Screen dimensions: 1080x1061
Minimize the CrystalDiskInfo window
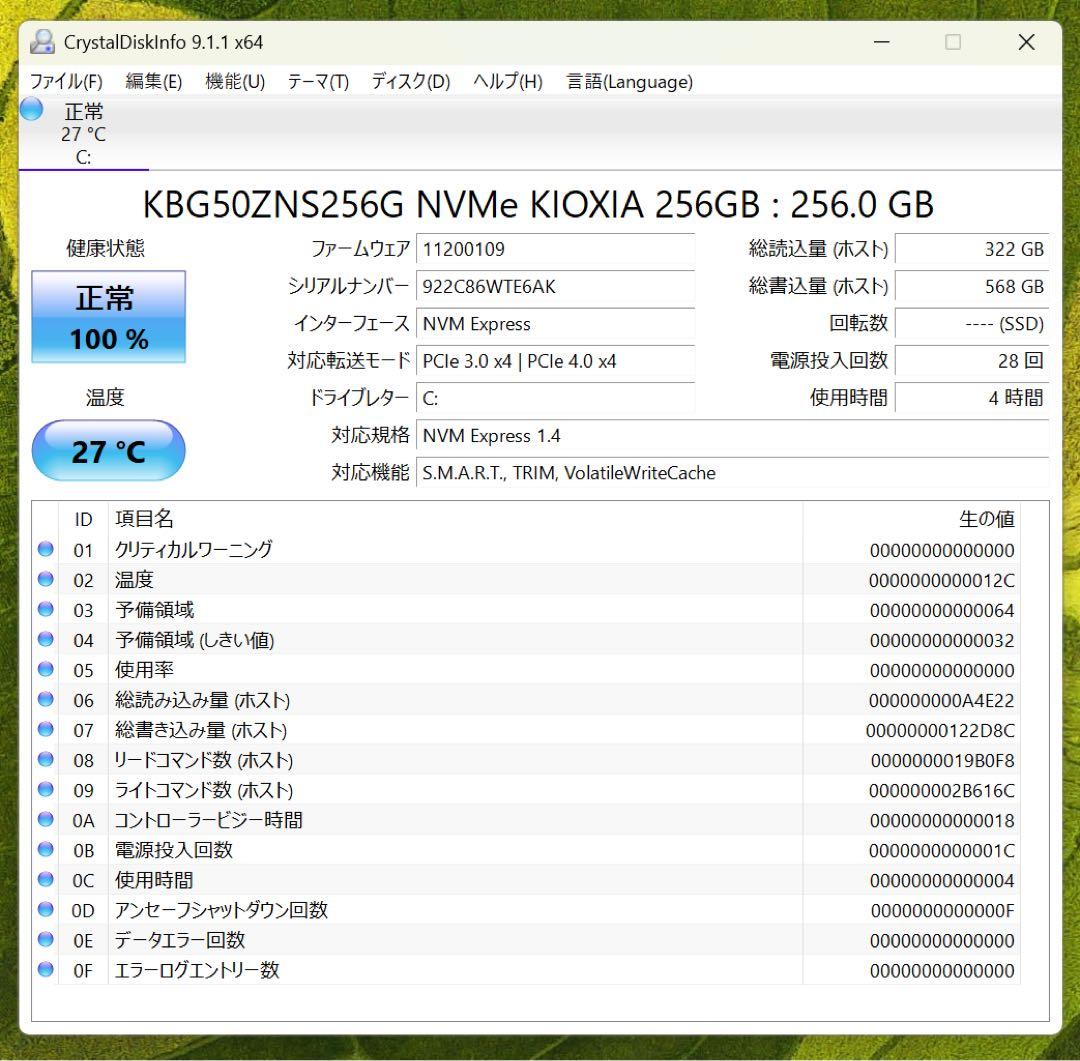point(882,42)
